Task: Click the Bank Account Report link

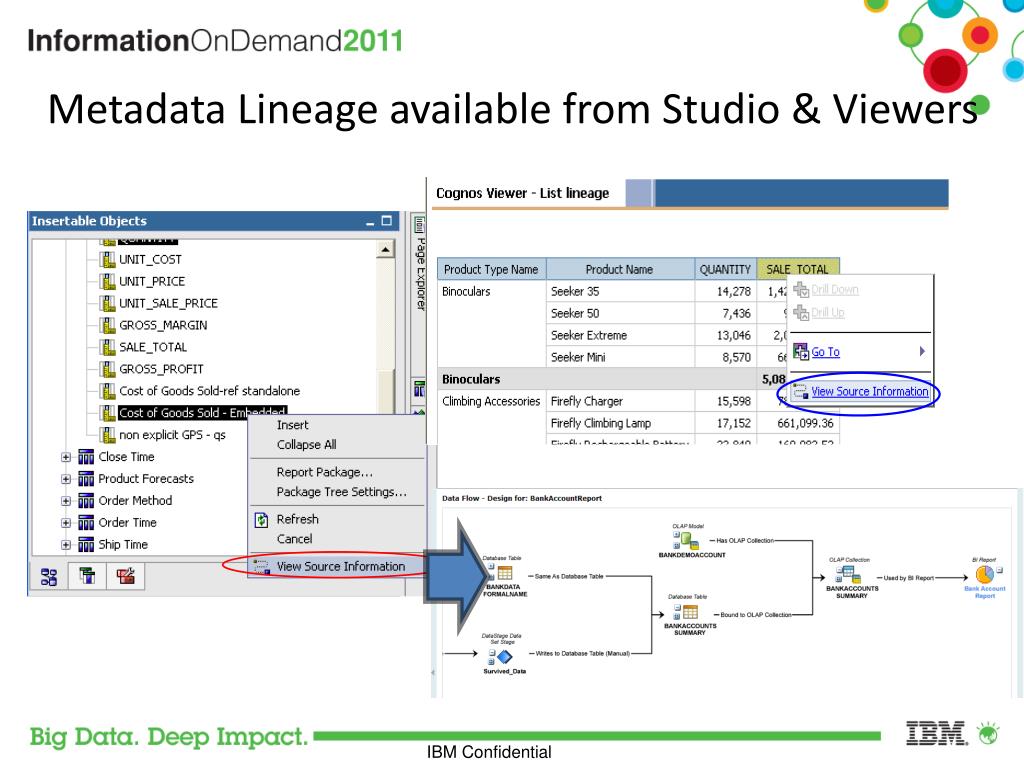Action: [x=985, y=592]
